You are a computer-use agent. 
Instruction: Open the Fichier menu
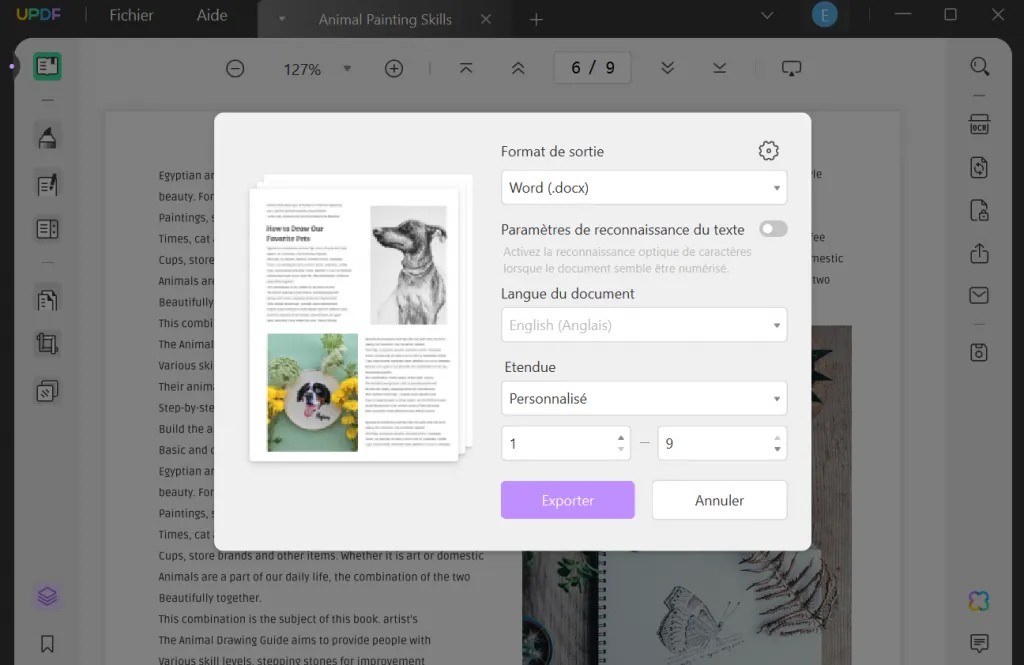click(x=131, y=15)
